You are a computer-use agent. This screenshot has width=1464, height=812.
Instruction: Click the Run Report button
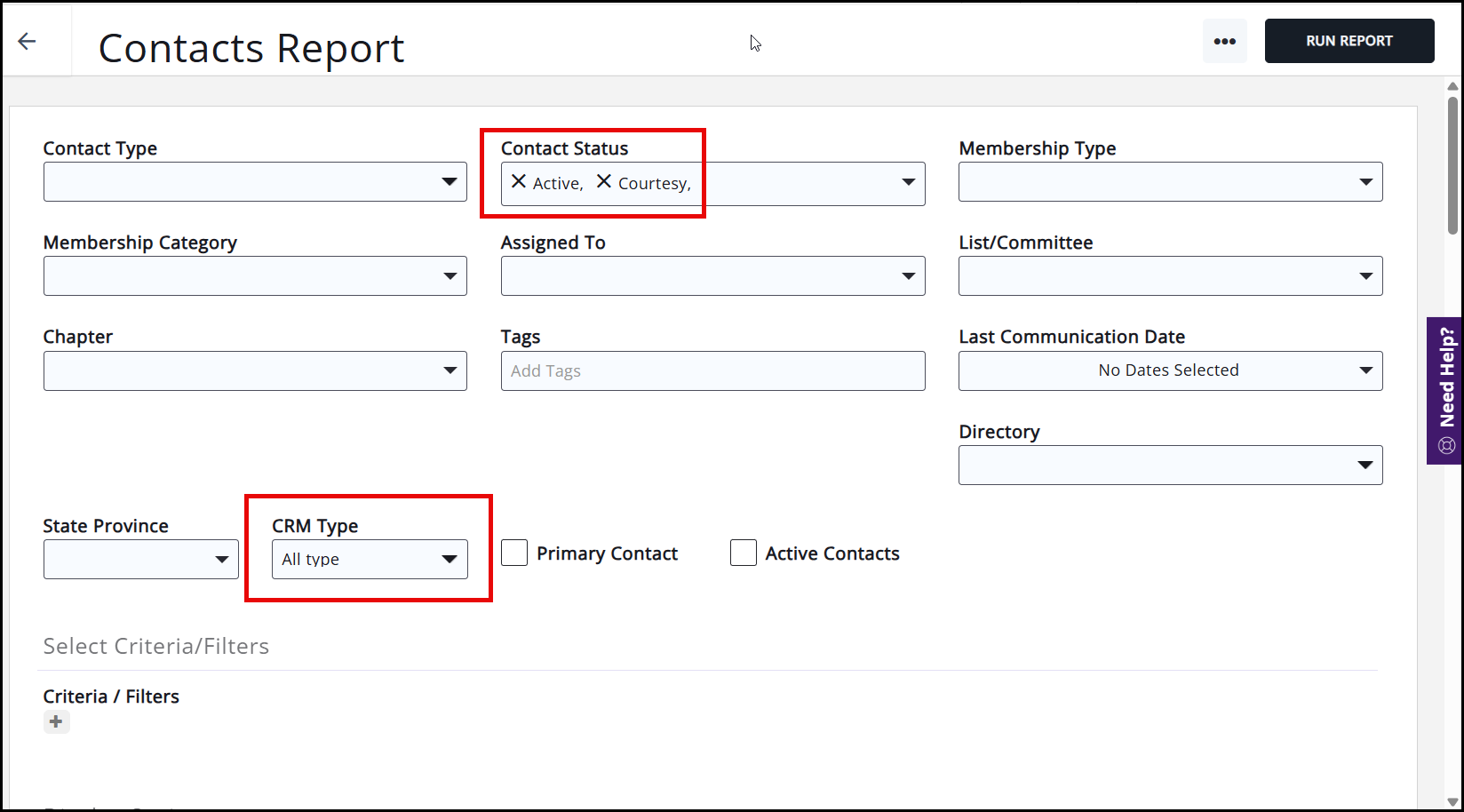pos(1349,41)
